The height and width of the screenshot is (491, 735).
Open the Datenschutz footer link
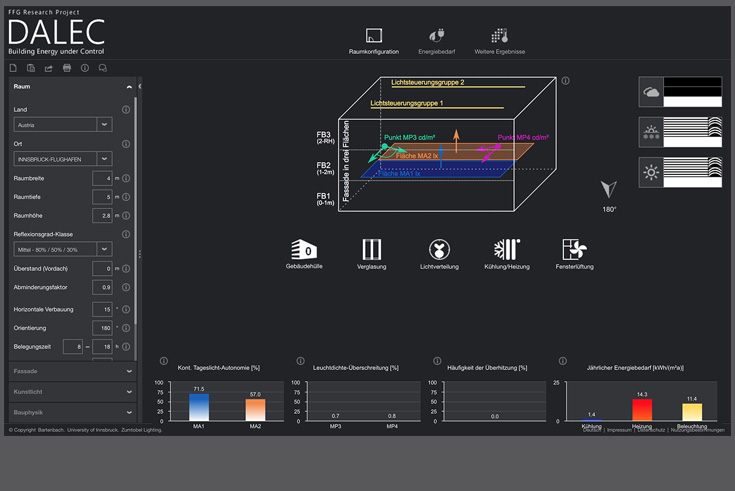652,430
